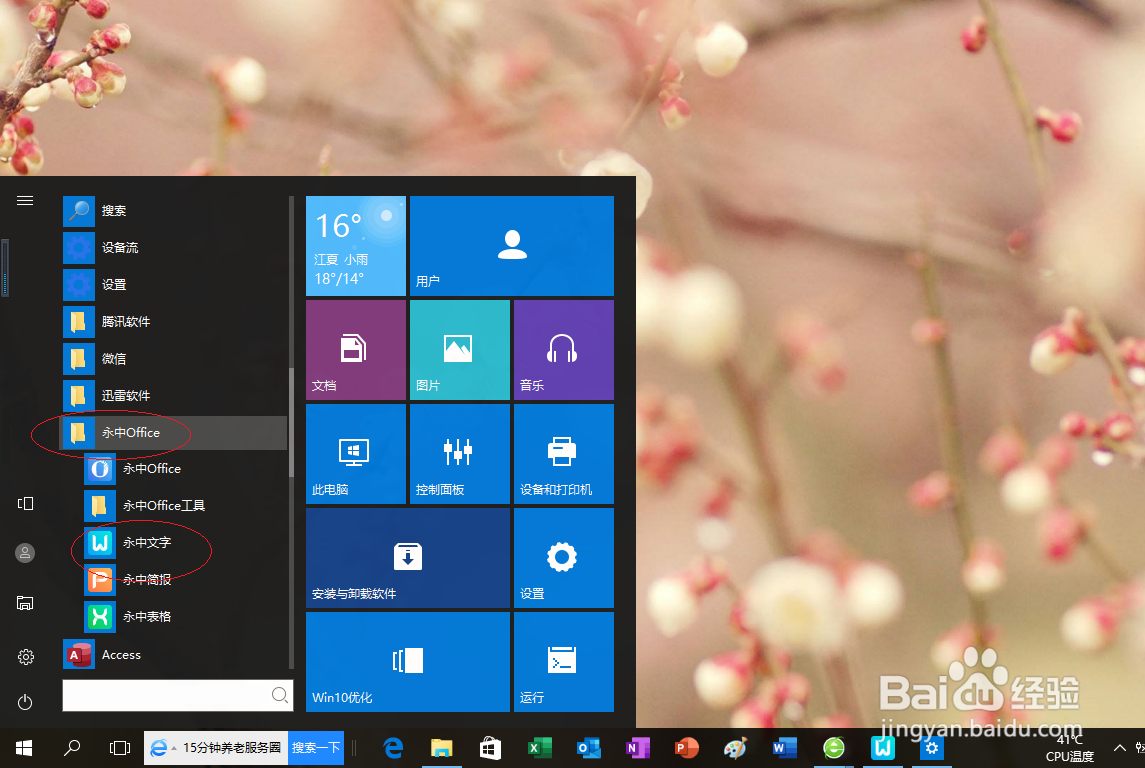Open the settings gear in start sidebar
The width and height of the screenshot is (1145, 768).
[25, 657]
